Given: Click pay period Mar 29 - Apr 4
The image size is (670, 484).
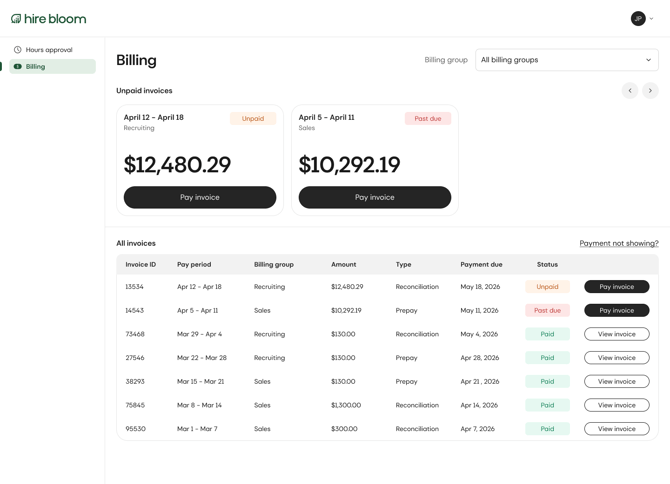Looking at the screenshot, I should (x=200, y=334).
